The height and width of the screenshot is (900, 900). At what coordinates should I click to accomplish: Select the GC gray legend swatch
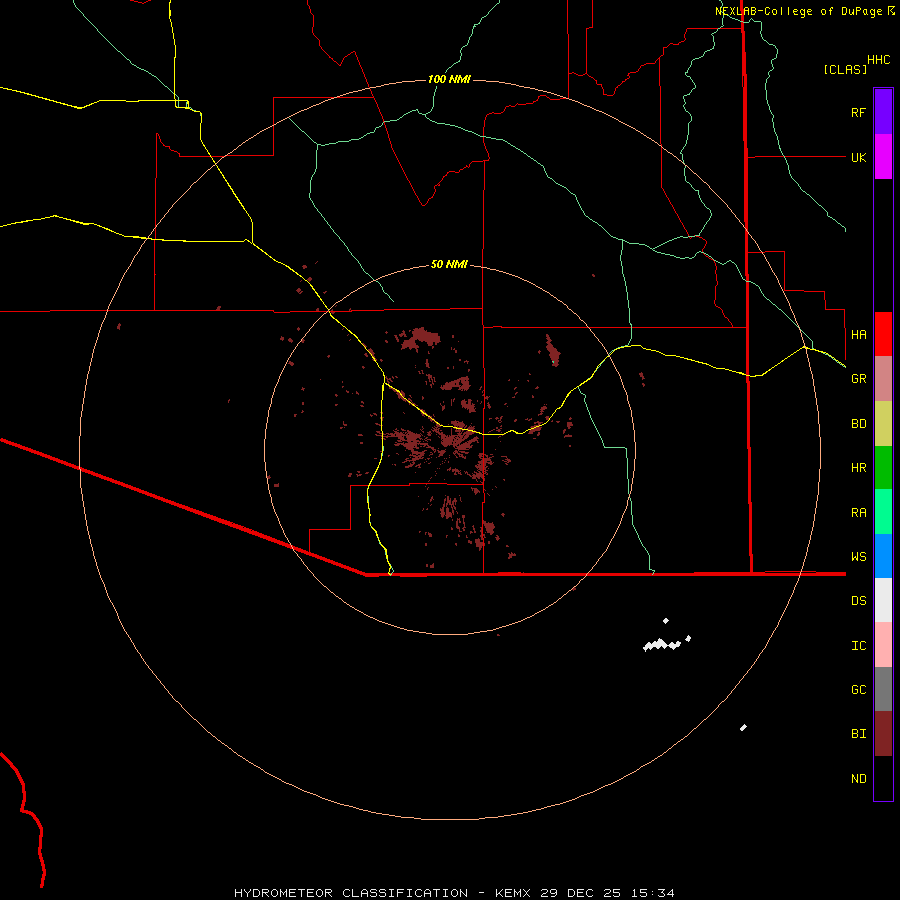point(883,689)
